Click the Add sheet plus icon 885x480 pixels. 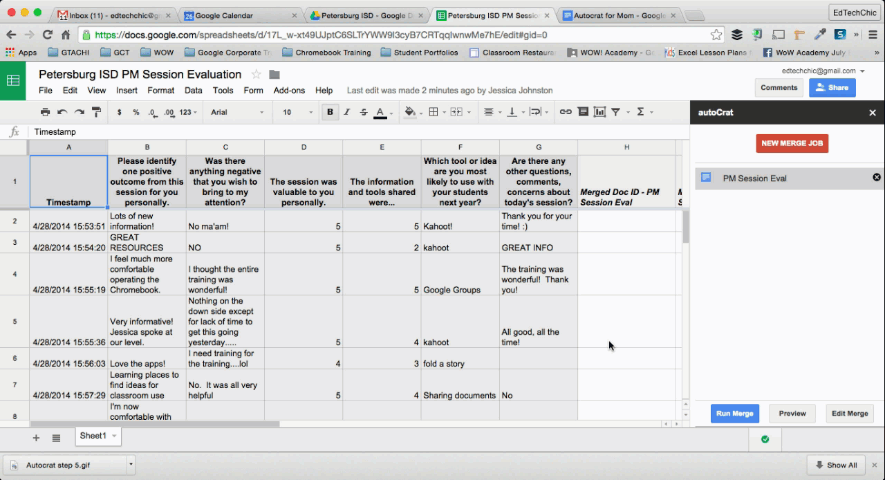(36, 438)
